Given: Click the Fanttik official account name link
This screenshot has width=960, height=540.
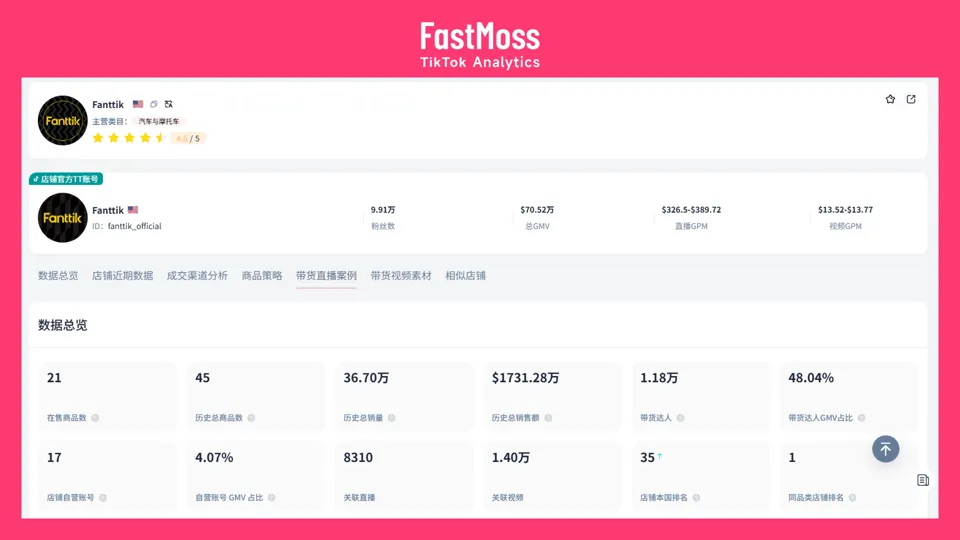Looking at the screenshot, I should point(108,210).
